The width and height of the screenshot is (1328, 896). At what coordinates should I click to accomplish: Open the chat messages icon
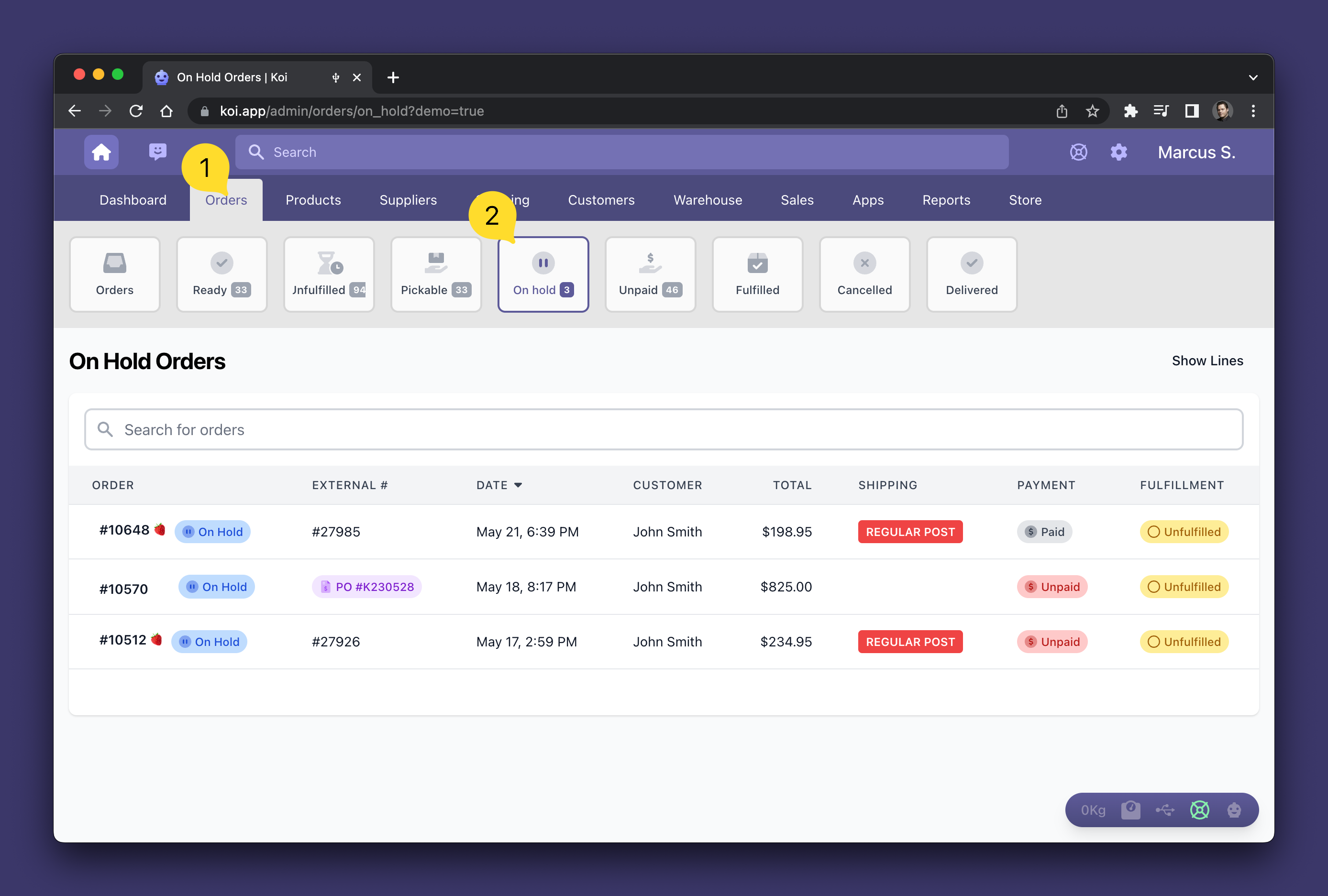pyautogui.click(x=157, y=152)
